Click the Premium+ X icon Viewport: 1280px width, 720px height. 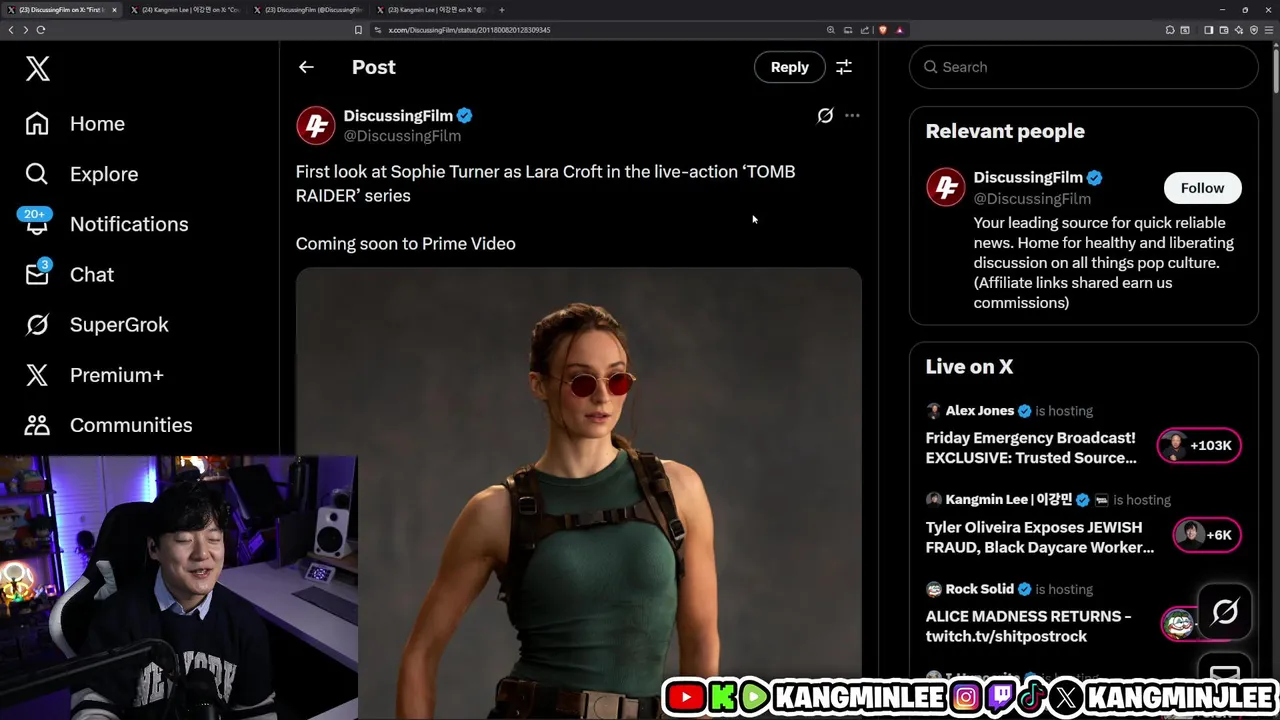point(37,375)
